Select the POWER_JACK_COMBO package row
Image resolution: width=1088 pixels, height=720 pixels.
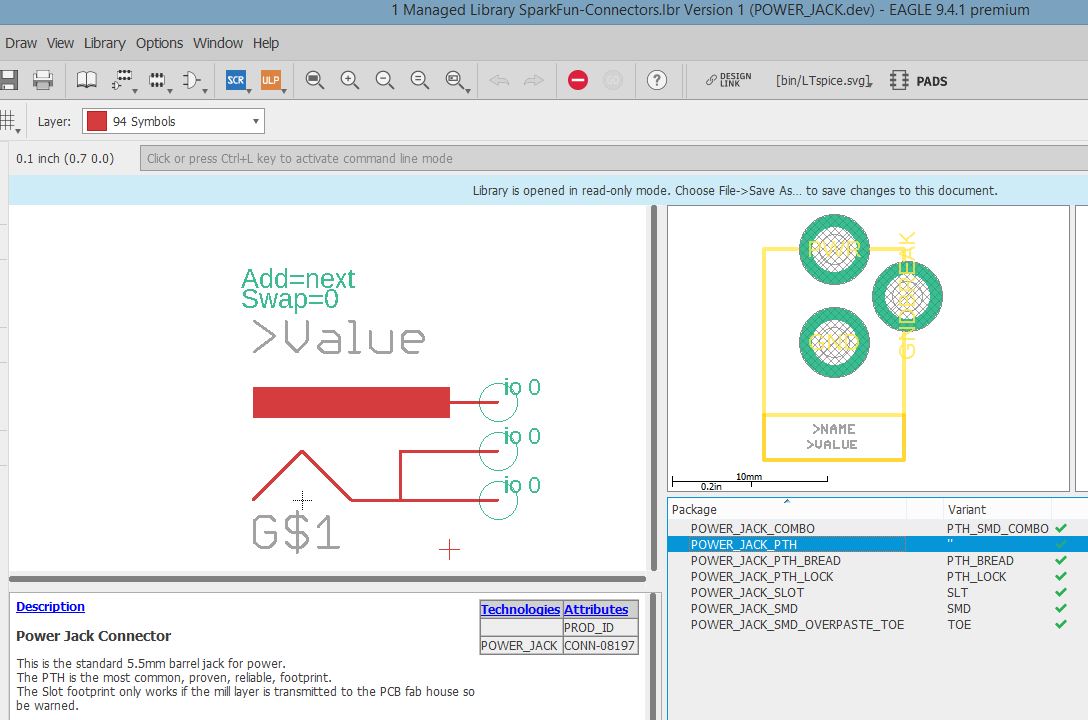point(752,528)
